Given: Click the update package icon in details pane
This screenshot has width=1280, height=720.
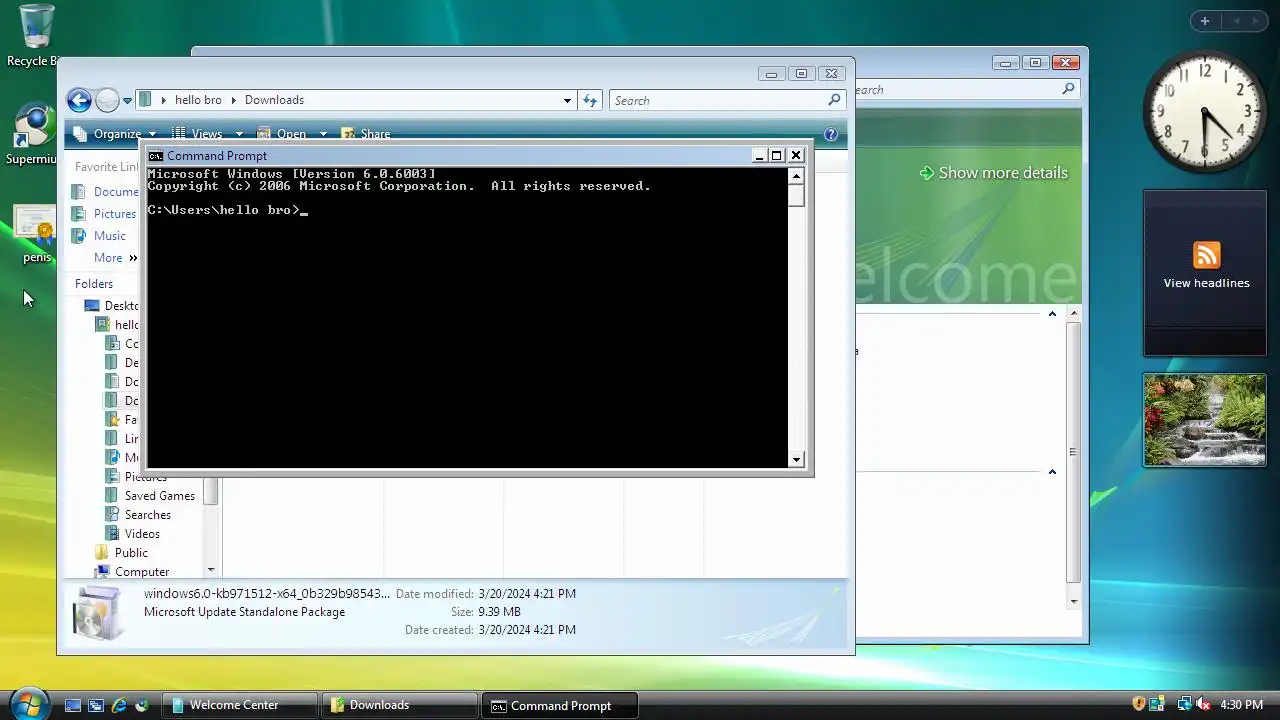Looking at the screenshot, I should coord(98,612).
